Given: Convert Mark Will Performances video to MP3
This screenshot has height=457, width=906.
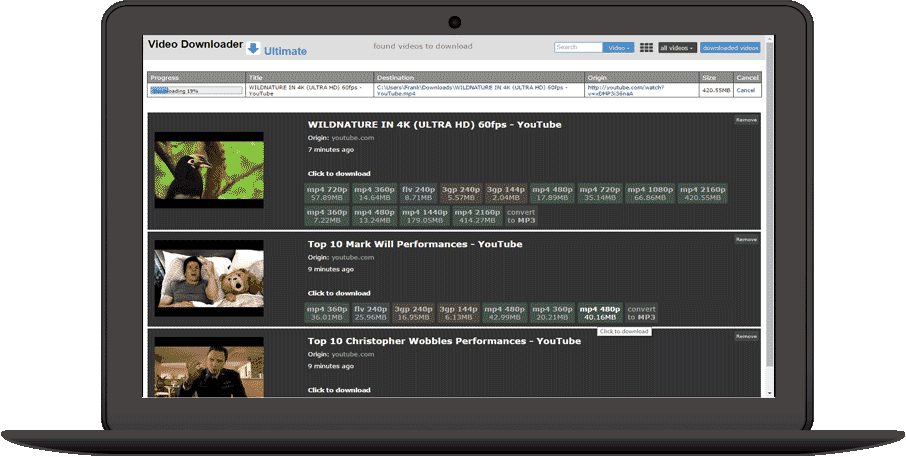Looking at the screenshot, I should (641, 313).
